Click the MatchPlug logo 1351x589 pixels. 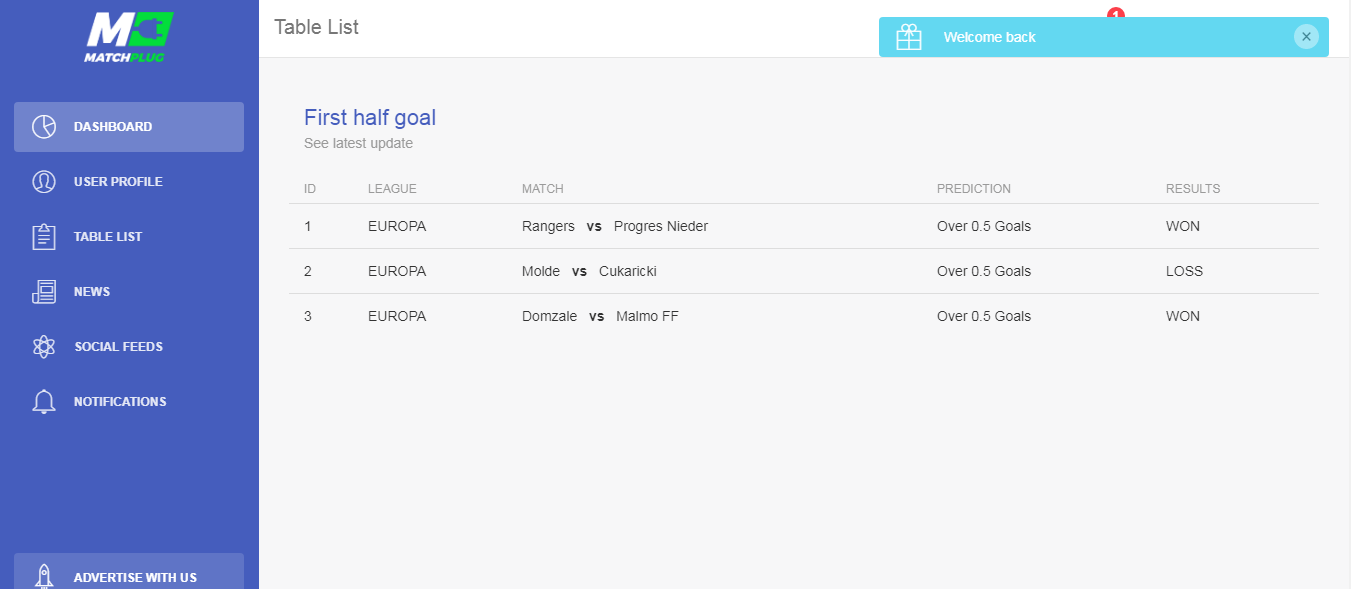[129, 37]
